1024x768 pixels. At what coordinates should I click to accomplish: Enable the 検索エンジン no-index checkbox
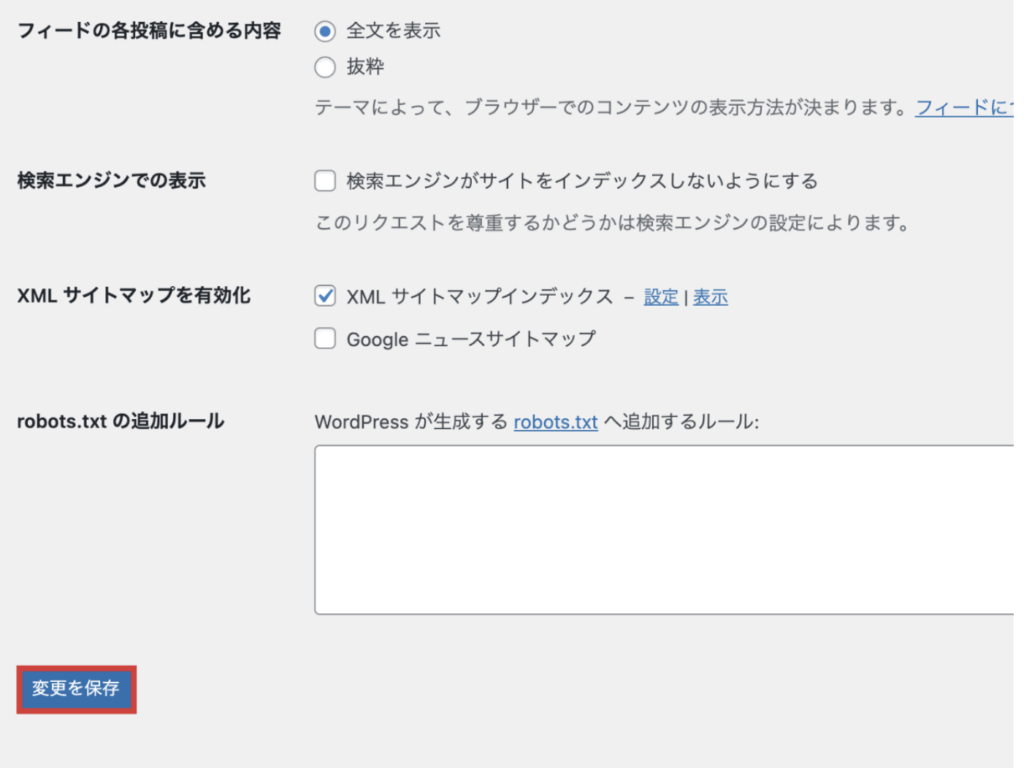coord(325,181)
